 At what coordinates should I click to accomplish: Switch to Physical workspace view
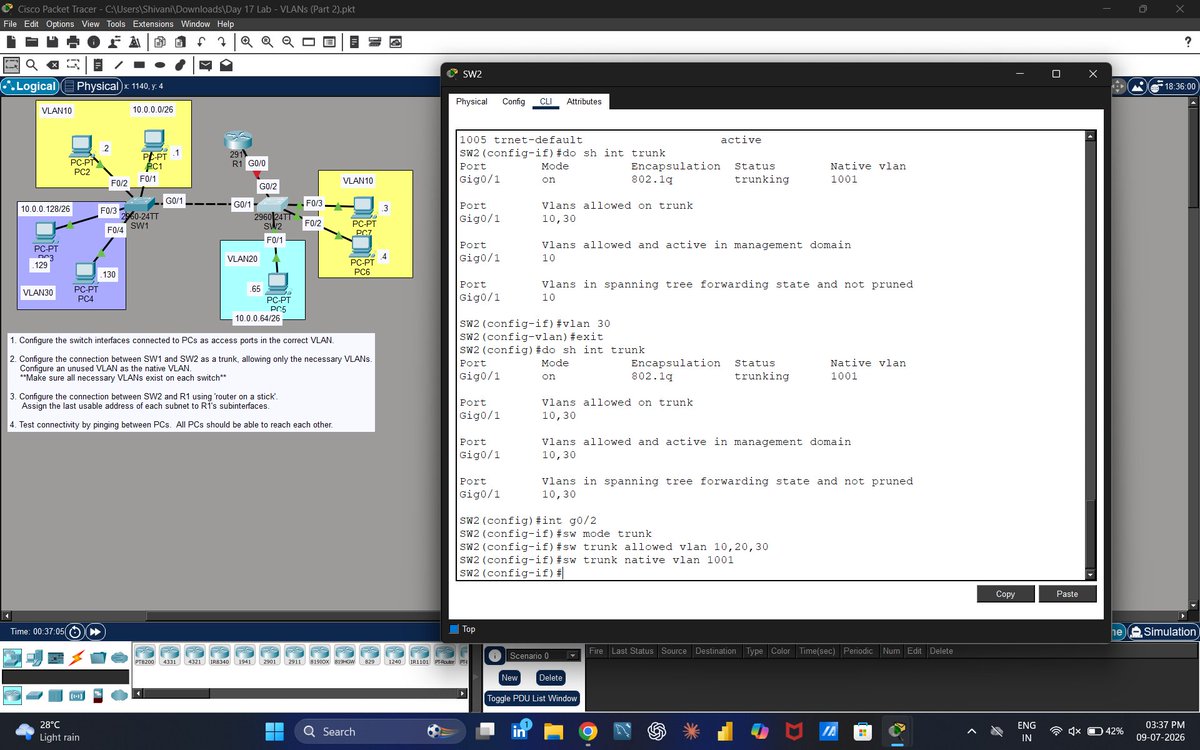tap(91, 86)
